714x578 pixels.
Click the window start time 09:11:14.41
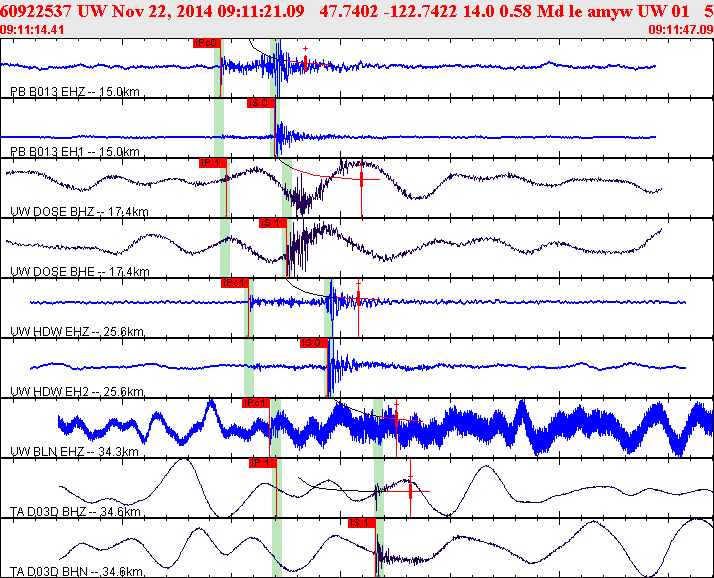32,30
